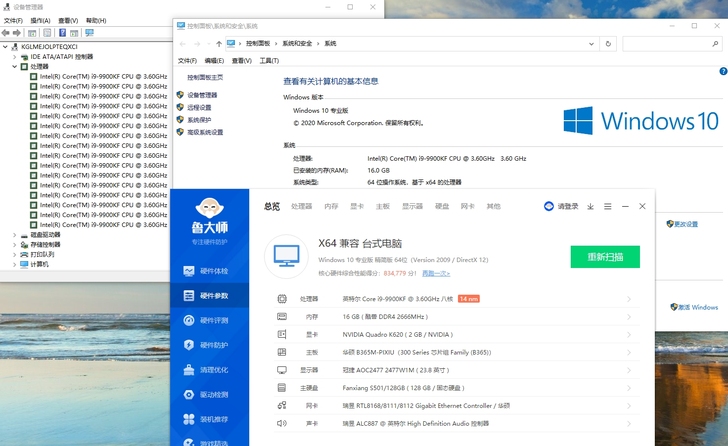This screenshot has height=446, width=728.
Task: Open 编辑(E) menu in Control Panel
Action: tap(214, 61)
